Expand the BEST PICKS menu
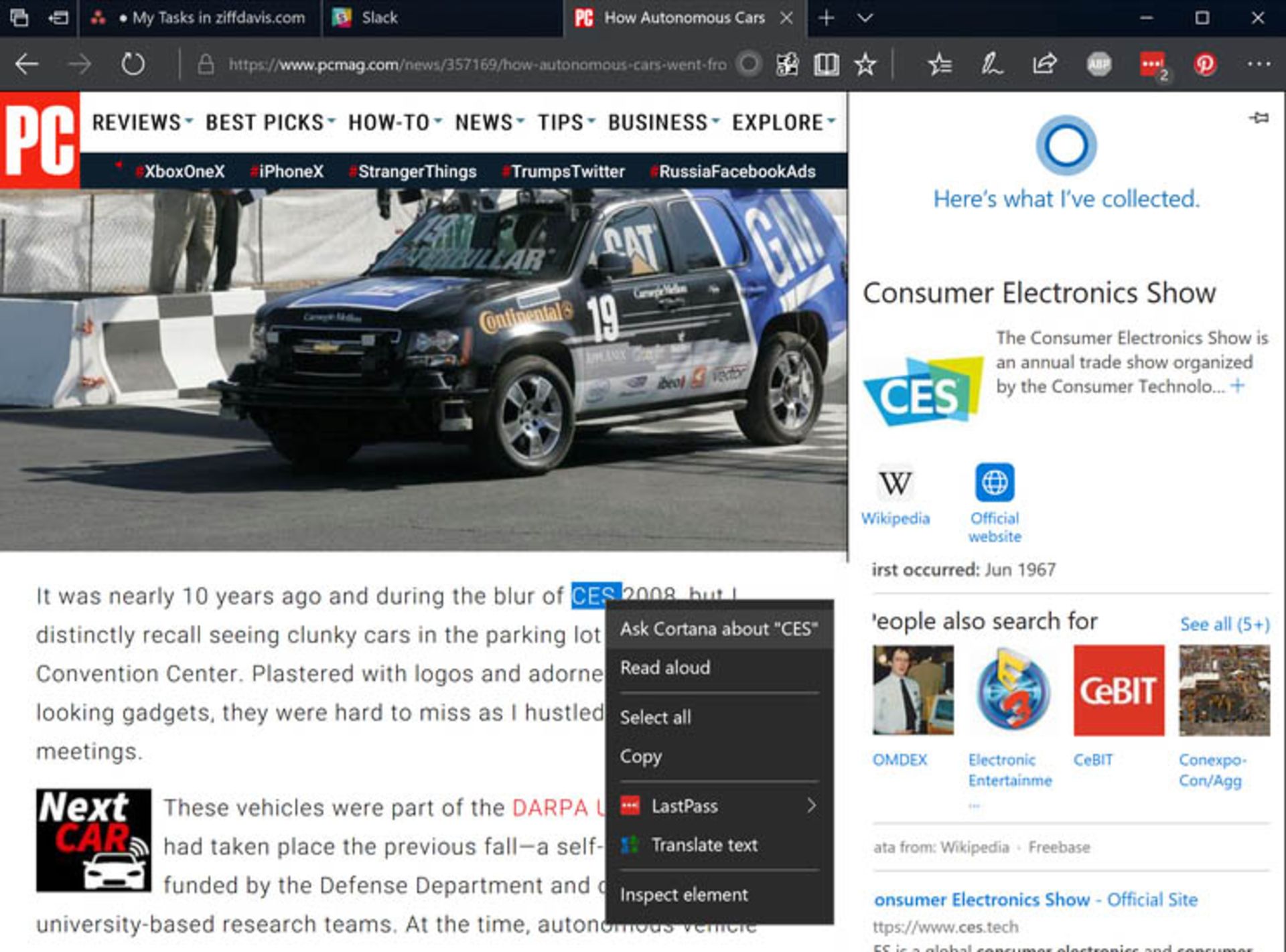1286x952 pixels. click(x=270, y=123)
